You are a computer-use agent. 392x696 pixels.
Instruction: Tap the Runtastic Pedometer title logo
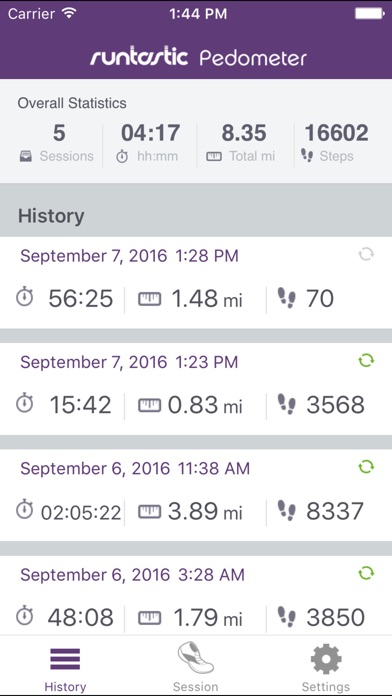pos(198,58)
